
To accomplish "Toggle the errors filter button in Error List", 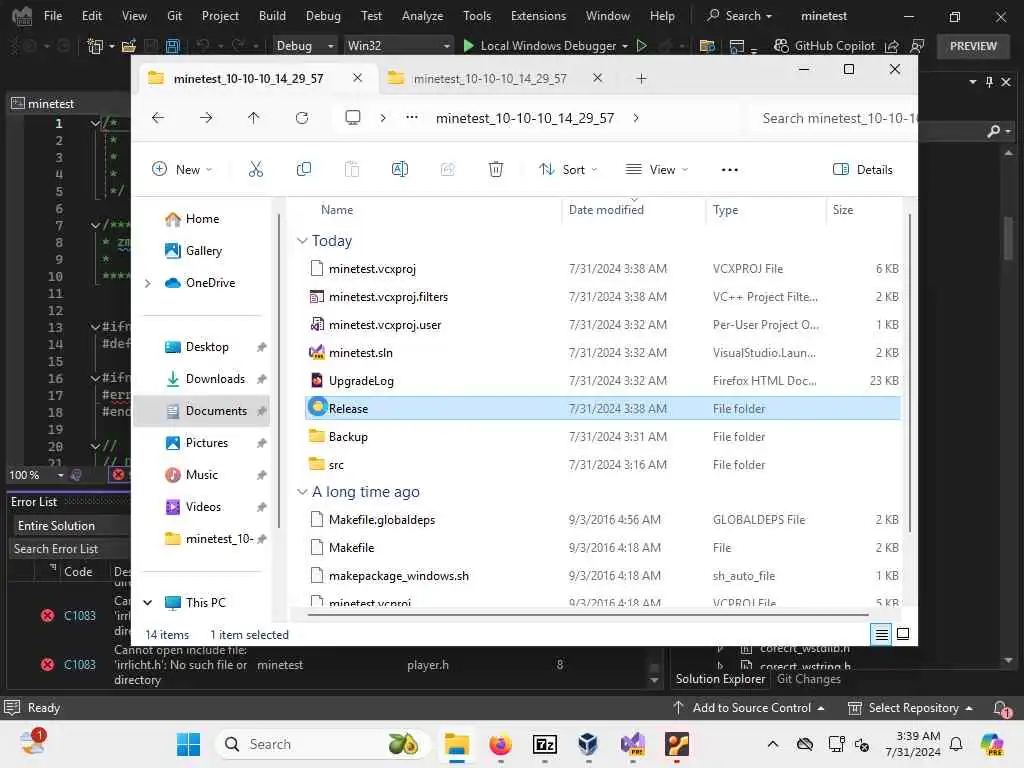I will click(x=118, y=475).
